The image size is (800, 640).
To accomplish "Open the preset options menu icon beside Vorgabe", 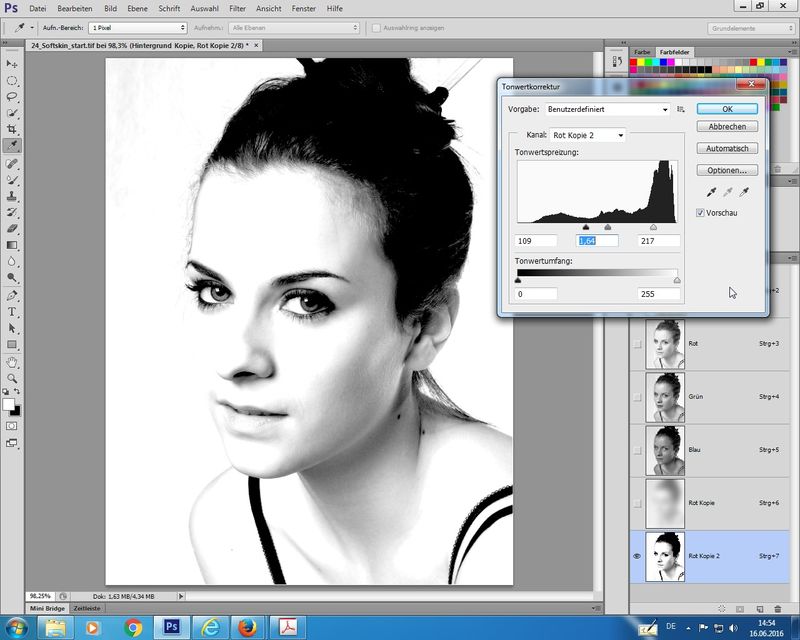I will pos(681,109).
